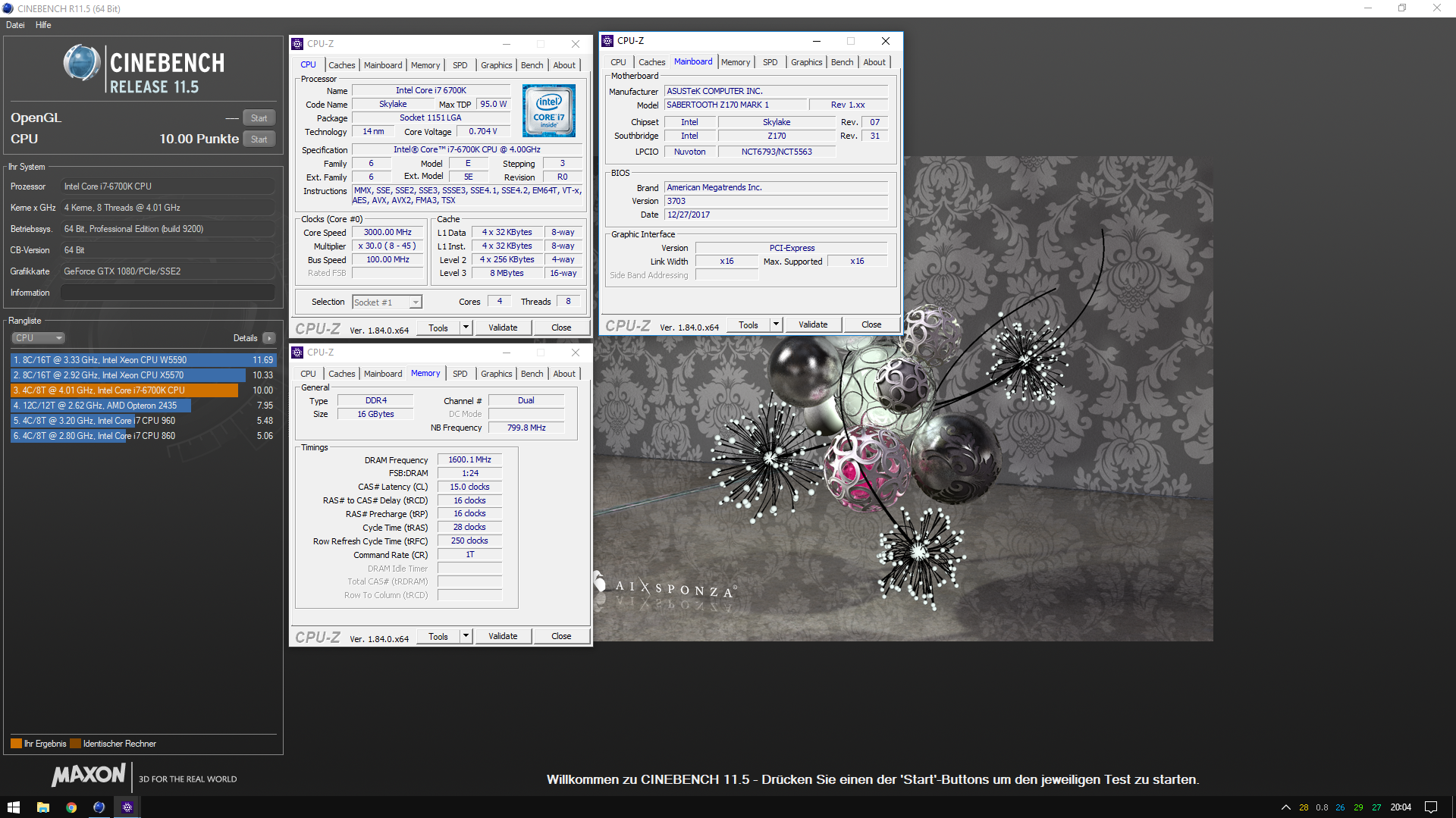Click Close button in Memory CPU-Z window

pyautogui.click(x=561, y=637)
